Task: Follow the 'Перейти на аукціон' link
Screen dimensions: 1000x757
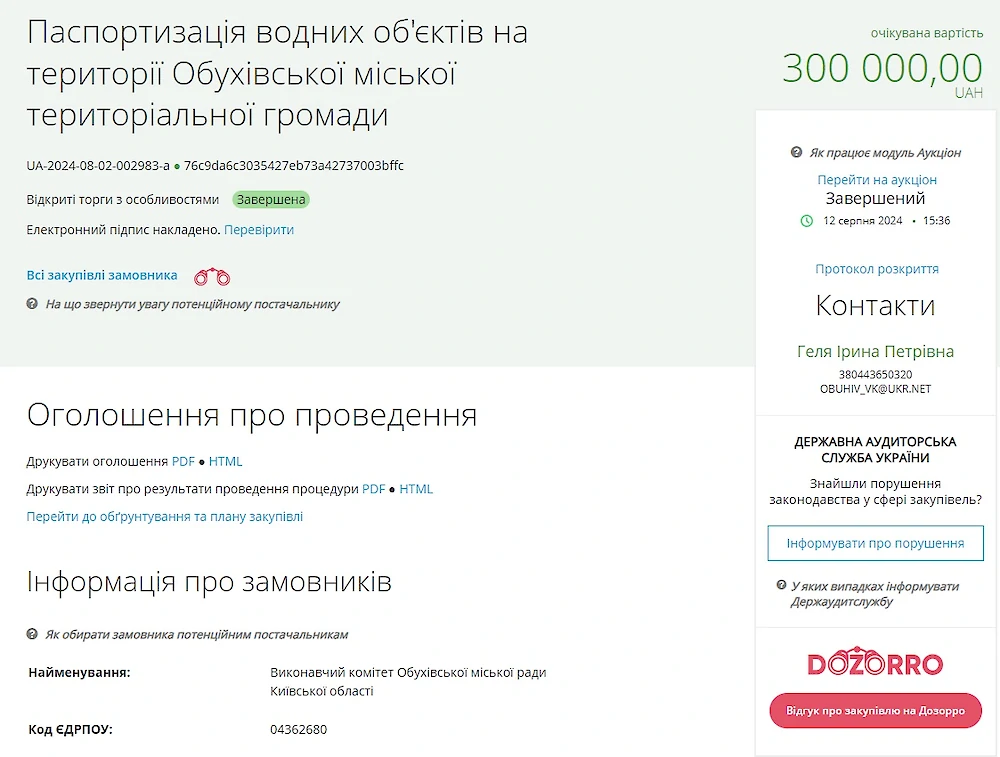Action: click(876, 180)
